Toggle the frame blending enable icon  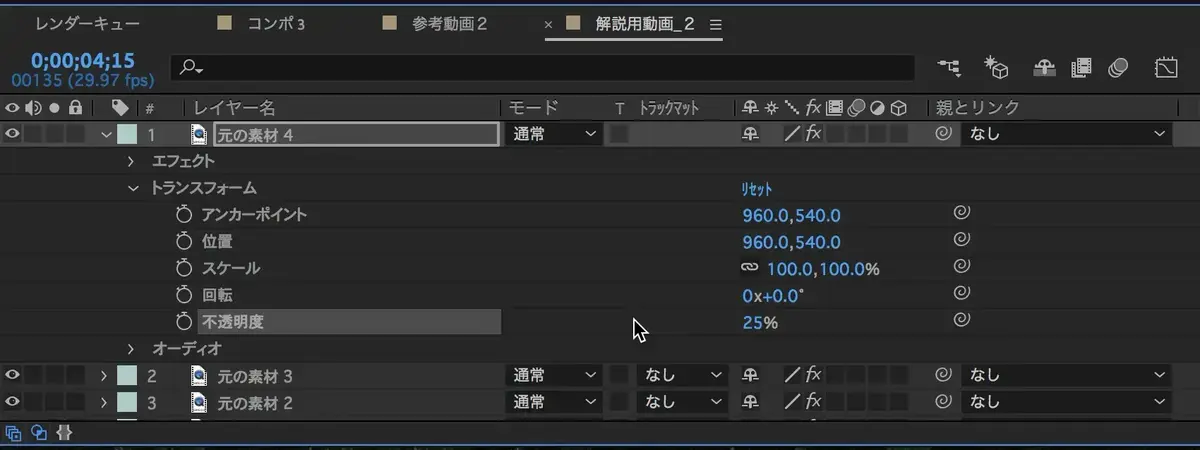[1080, 67]
